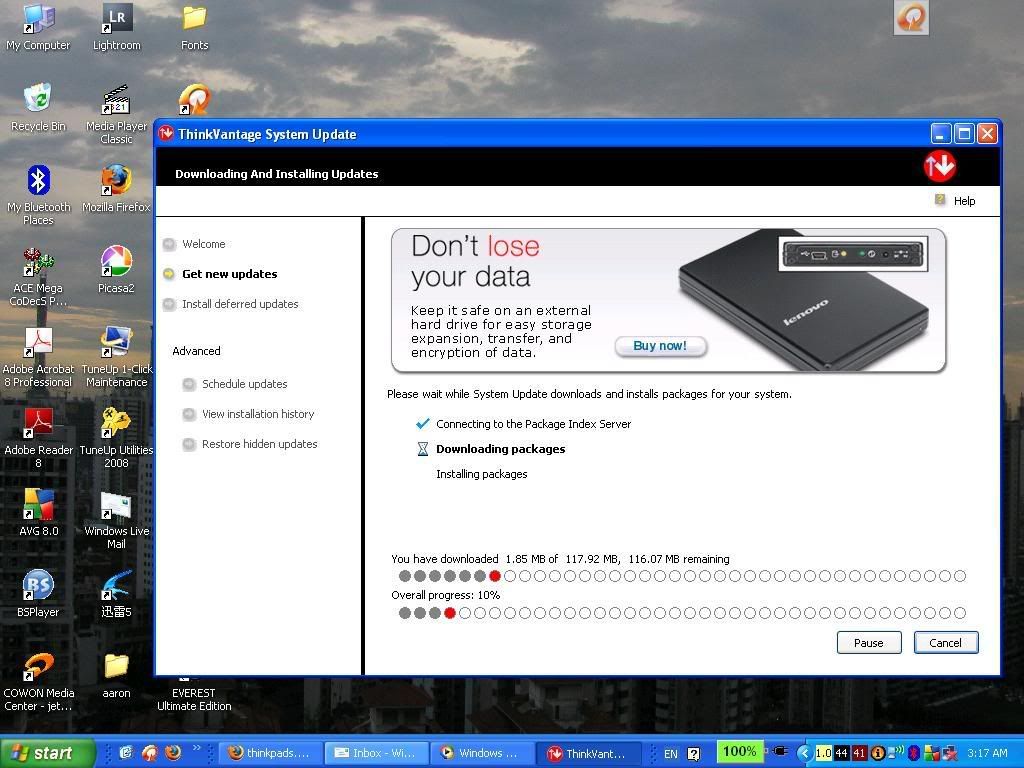Launch Picasa2 from desktop
Screen dimensions: 1024x768
(x=116, y=270)
